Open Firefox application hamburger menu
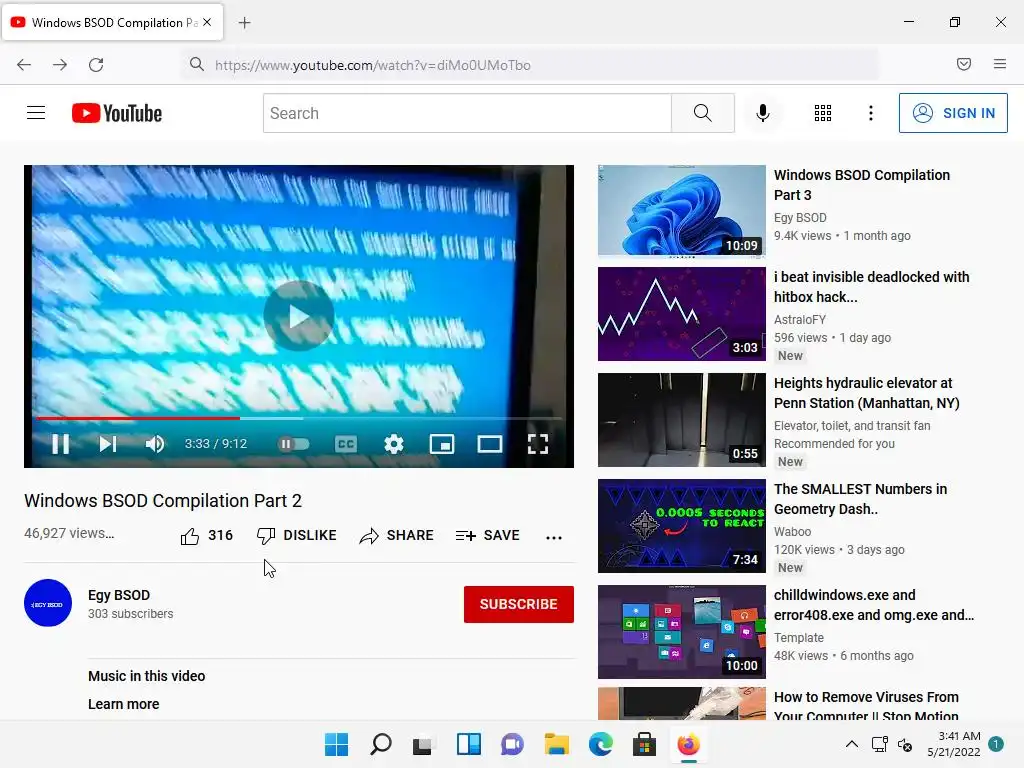 pyautogui.click(x=1000, y=64)
